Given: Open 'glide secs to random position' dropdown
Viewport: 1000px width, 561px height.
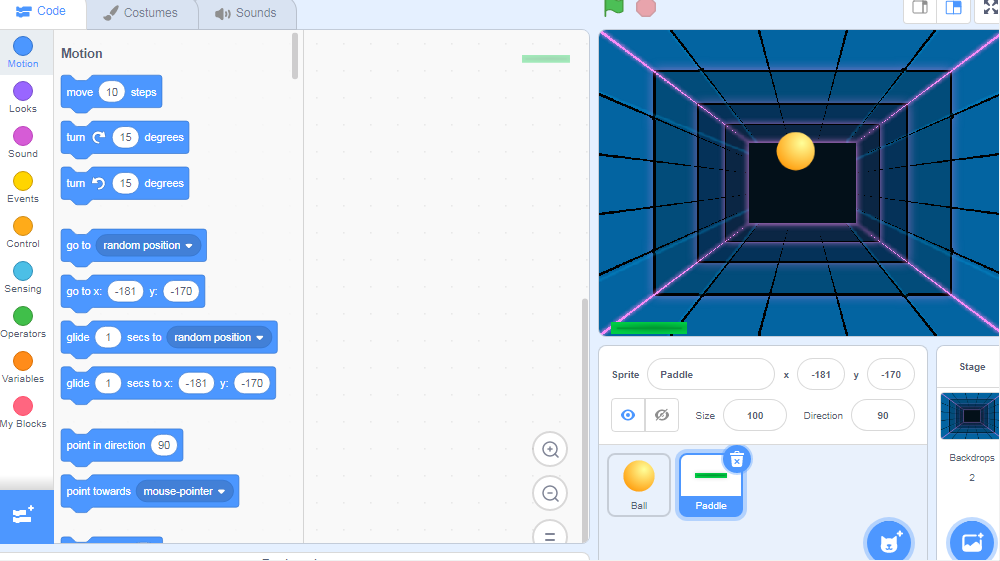Looking at the screenshot, I should pos(219,337).
